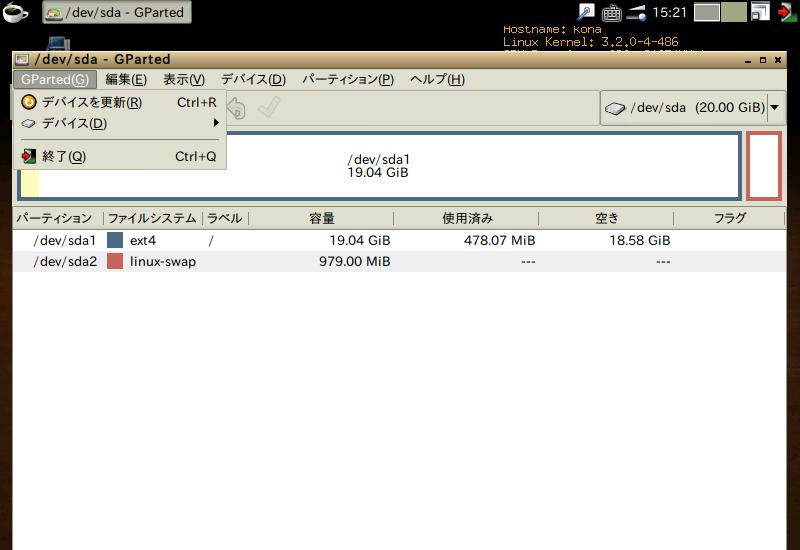The image size is (800, 550).
Task: Click the 15:21 clock
Action: [670, 12]
